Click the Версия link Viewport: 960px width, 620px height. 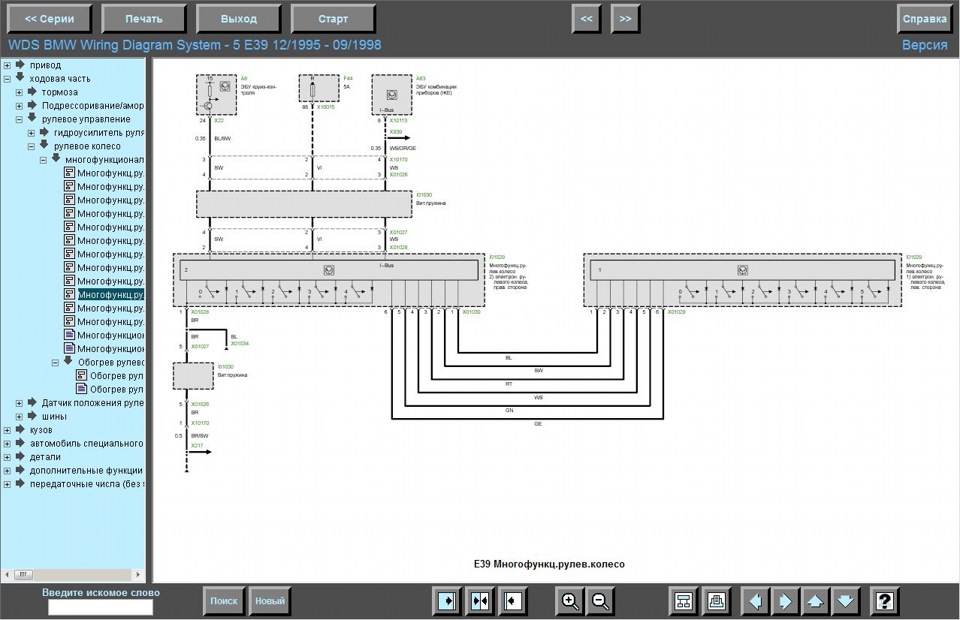[924, 45]
